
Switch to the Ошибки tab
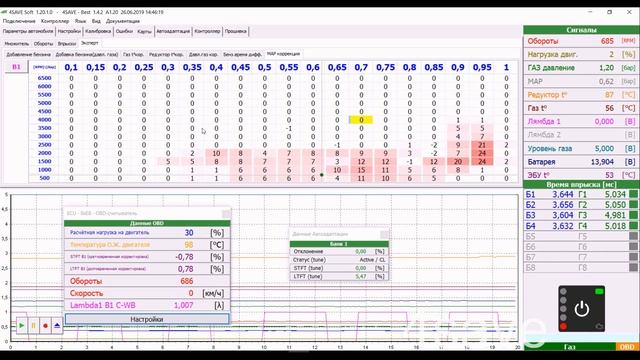pos(124,31)
